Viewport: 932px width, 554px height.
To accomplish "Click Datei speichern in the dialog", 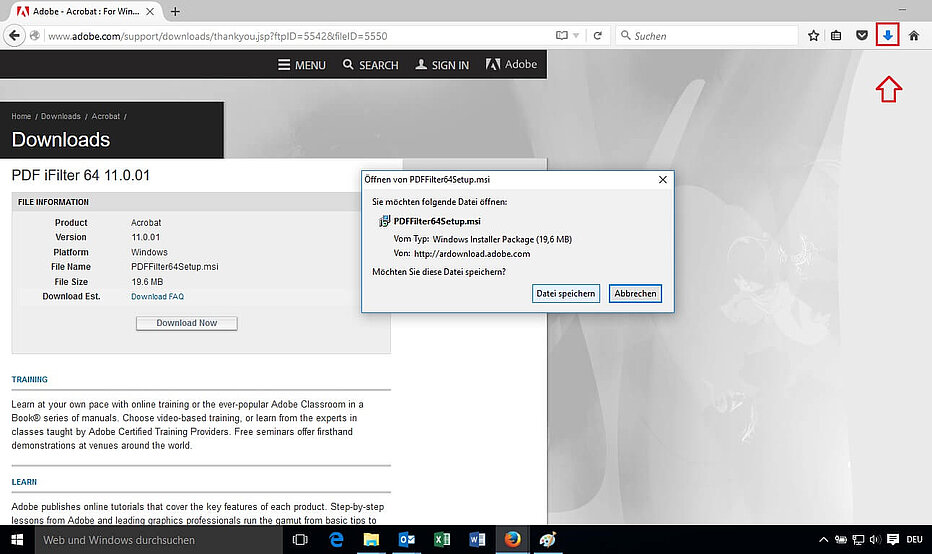I will pyautogui.click(x=565, y=293).
